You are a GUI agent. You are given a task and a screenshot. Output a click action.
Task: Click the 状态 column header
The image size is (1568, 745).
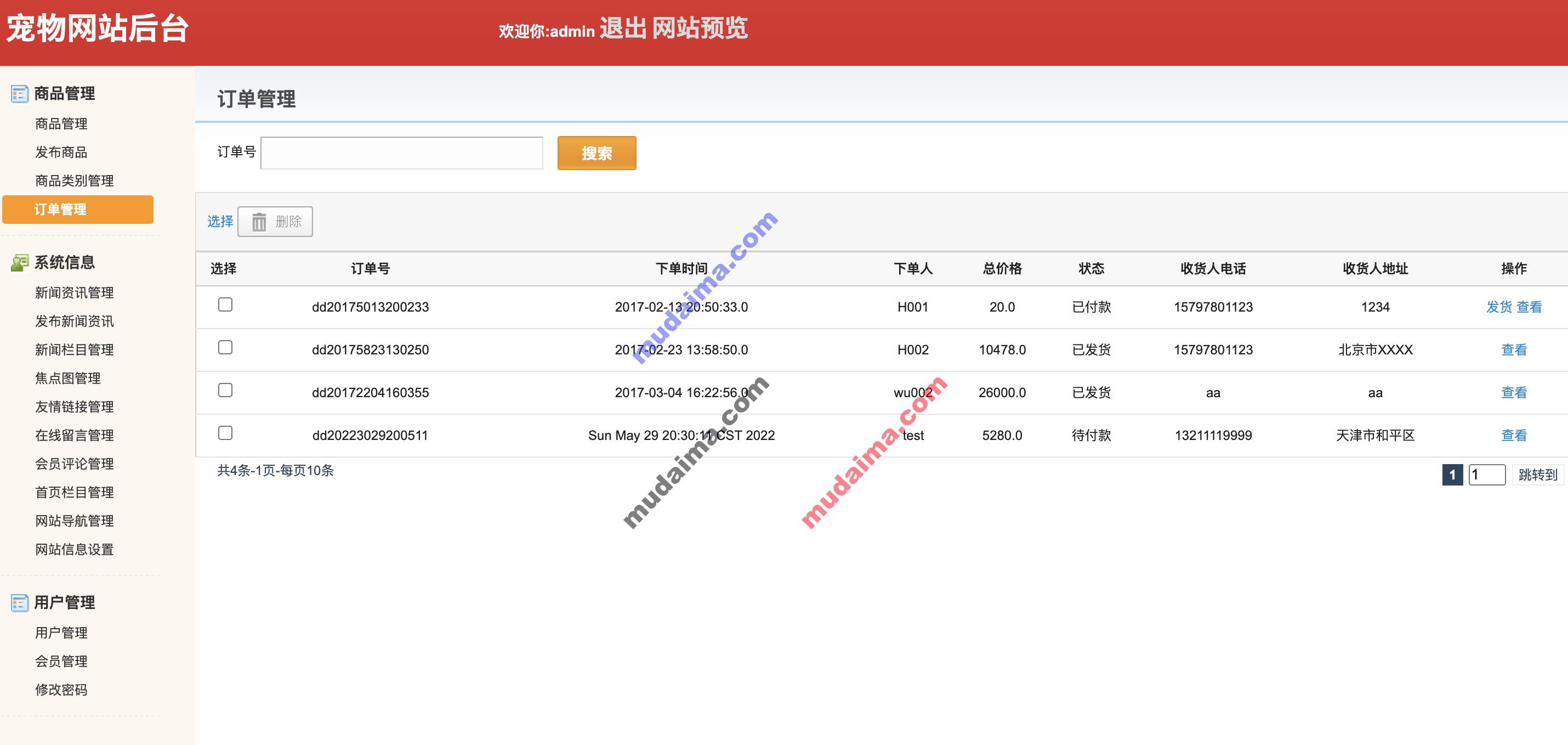coord(1091,269)
